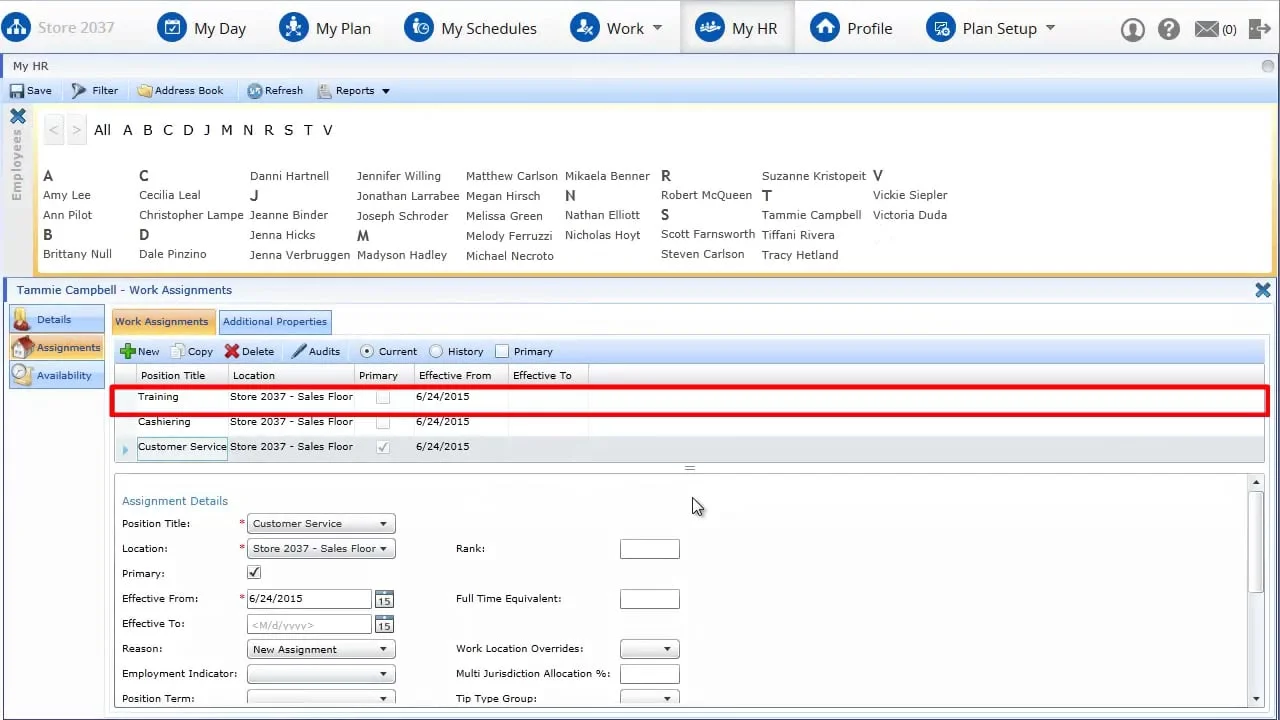Select employee Victoria Duda

pos(909,215)
